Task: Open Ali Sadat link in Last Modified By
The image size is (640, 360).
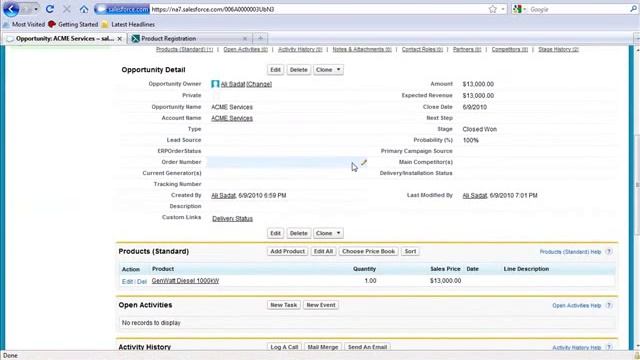Action: 475,196
